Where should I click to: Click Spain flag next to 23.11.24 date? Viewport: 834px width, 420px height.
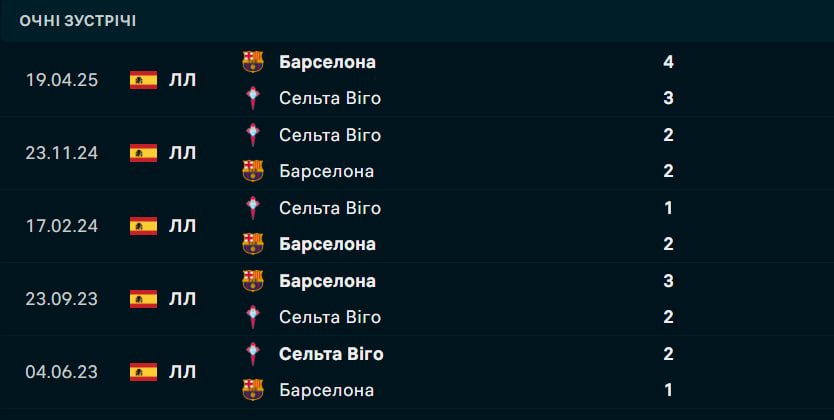[x=143, y=153]
